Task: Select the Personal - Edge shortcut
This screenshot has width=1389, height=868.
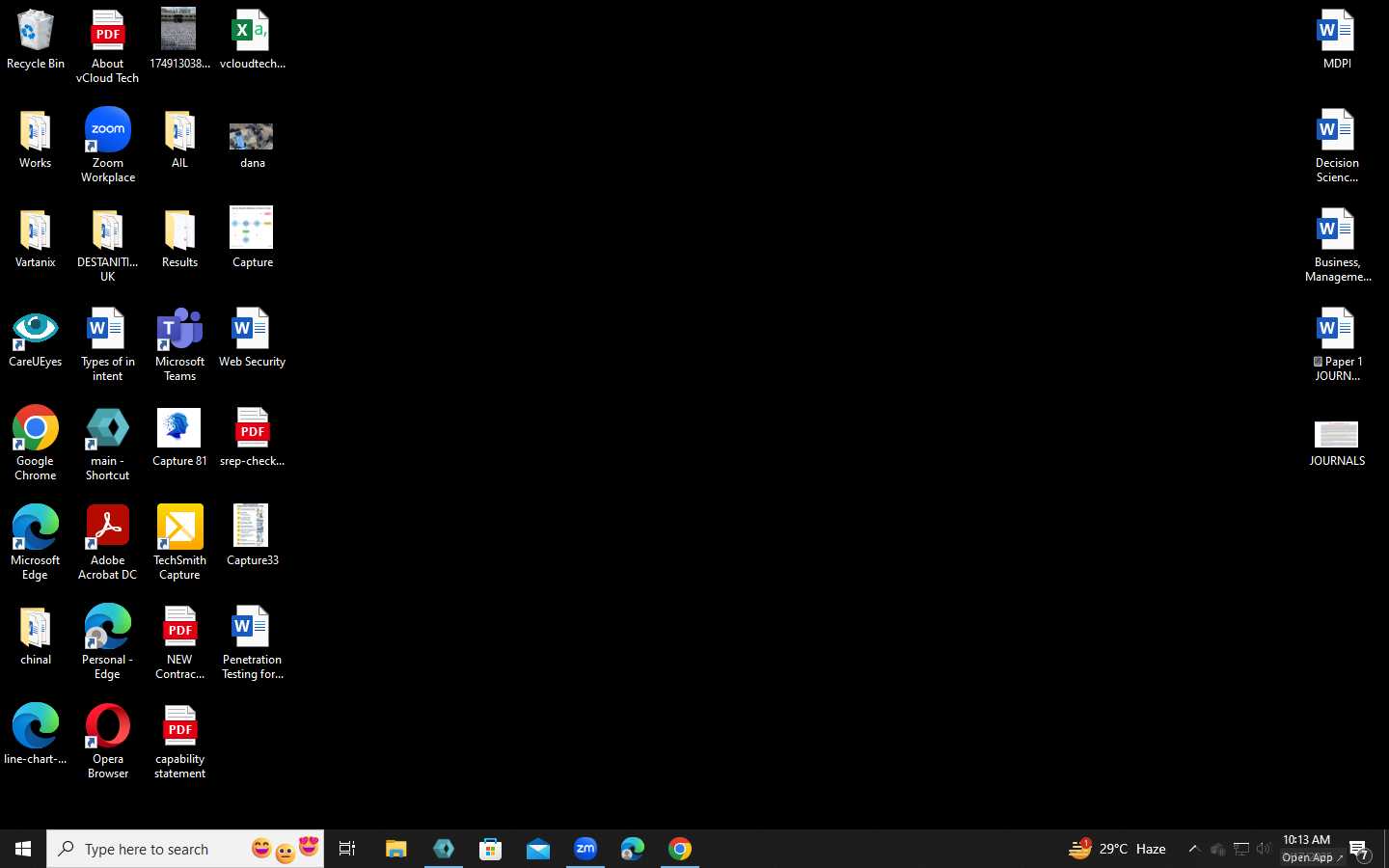Action: tap(107, 642)
